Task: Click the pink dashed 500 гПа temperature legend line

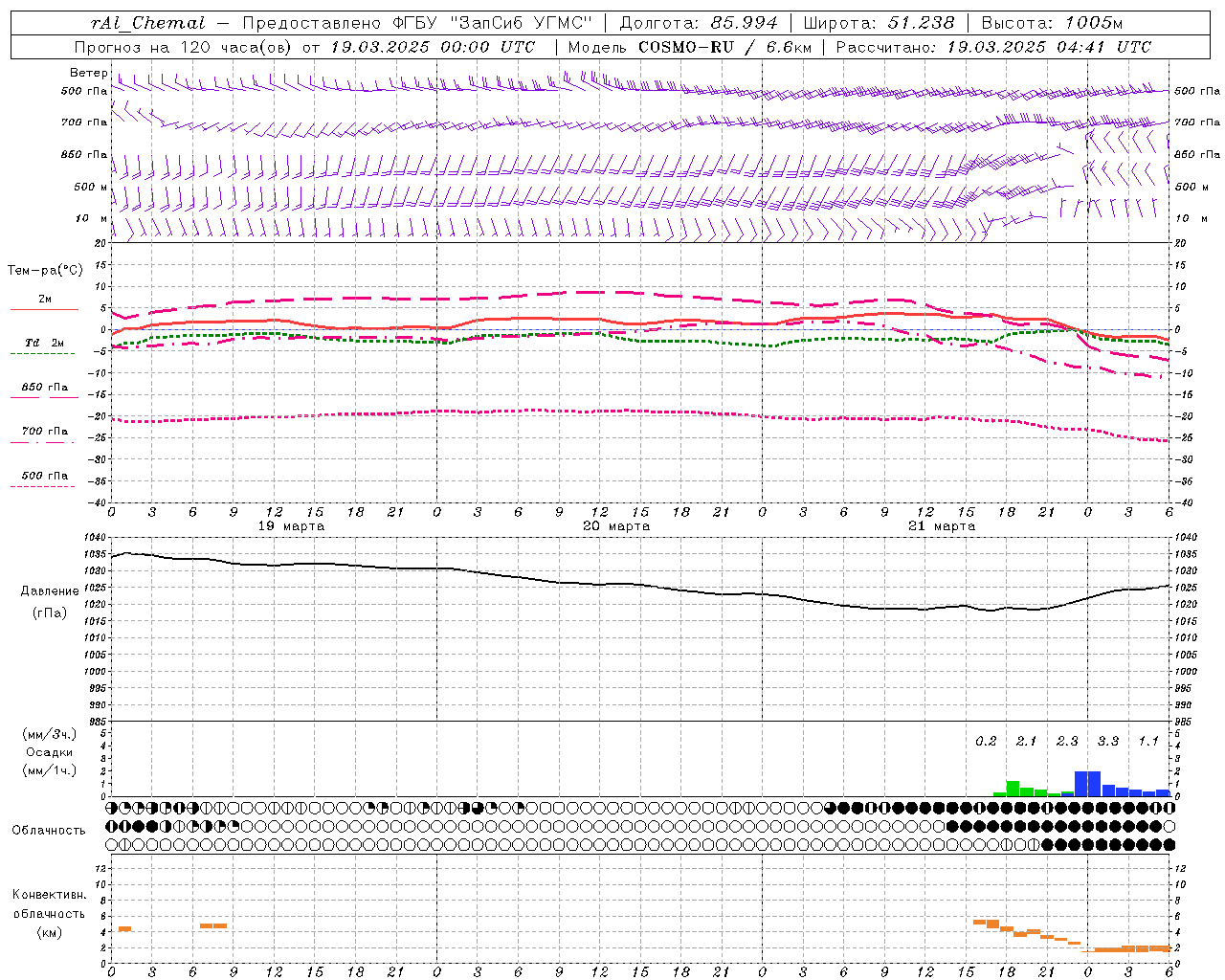Action: [x=42, y=486]
